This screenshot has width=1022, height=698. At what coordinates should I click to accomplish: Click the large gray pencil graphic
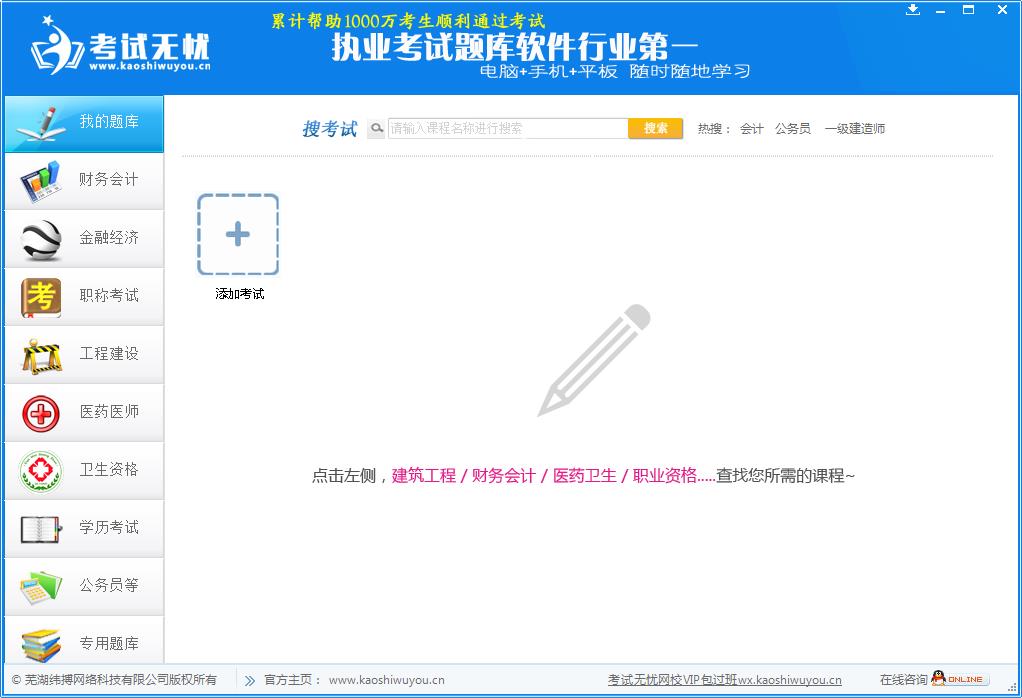[x=594, y=360]
